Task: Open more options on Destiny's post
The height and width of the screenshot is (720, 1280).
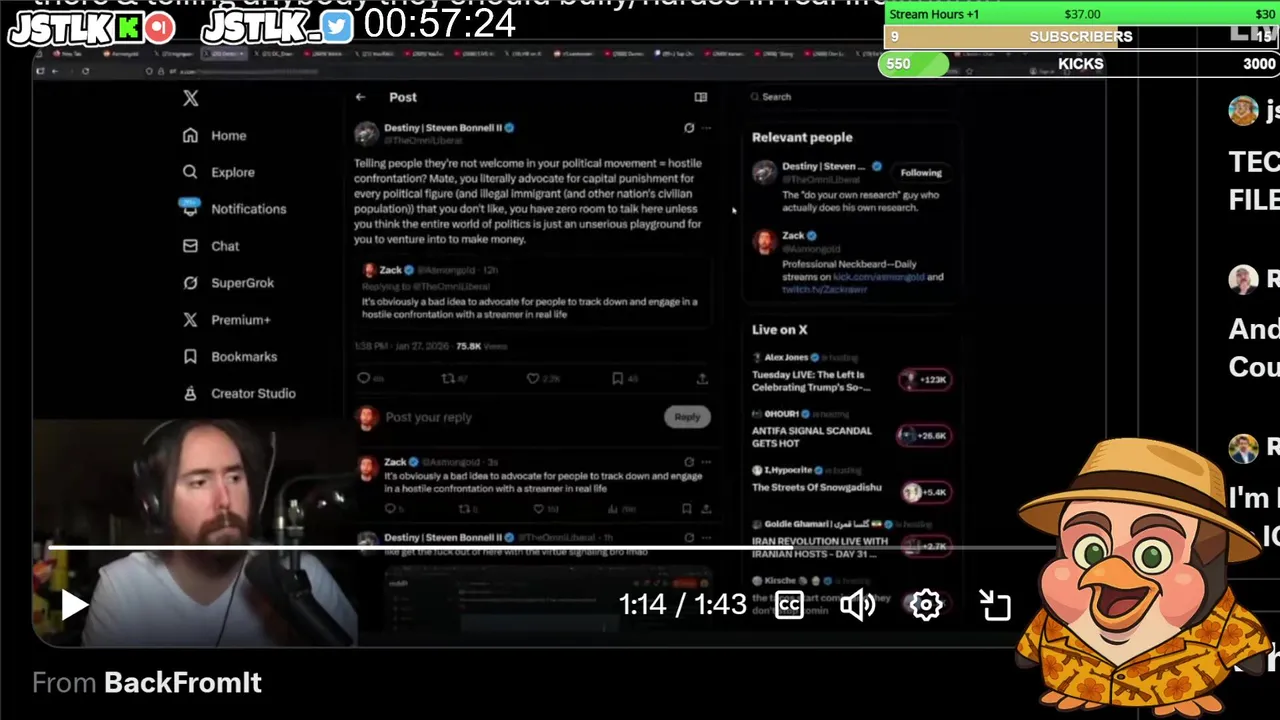Action: [706, 128]
